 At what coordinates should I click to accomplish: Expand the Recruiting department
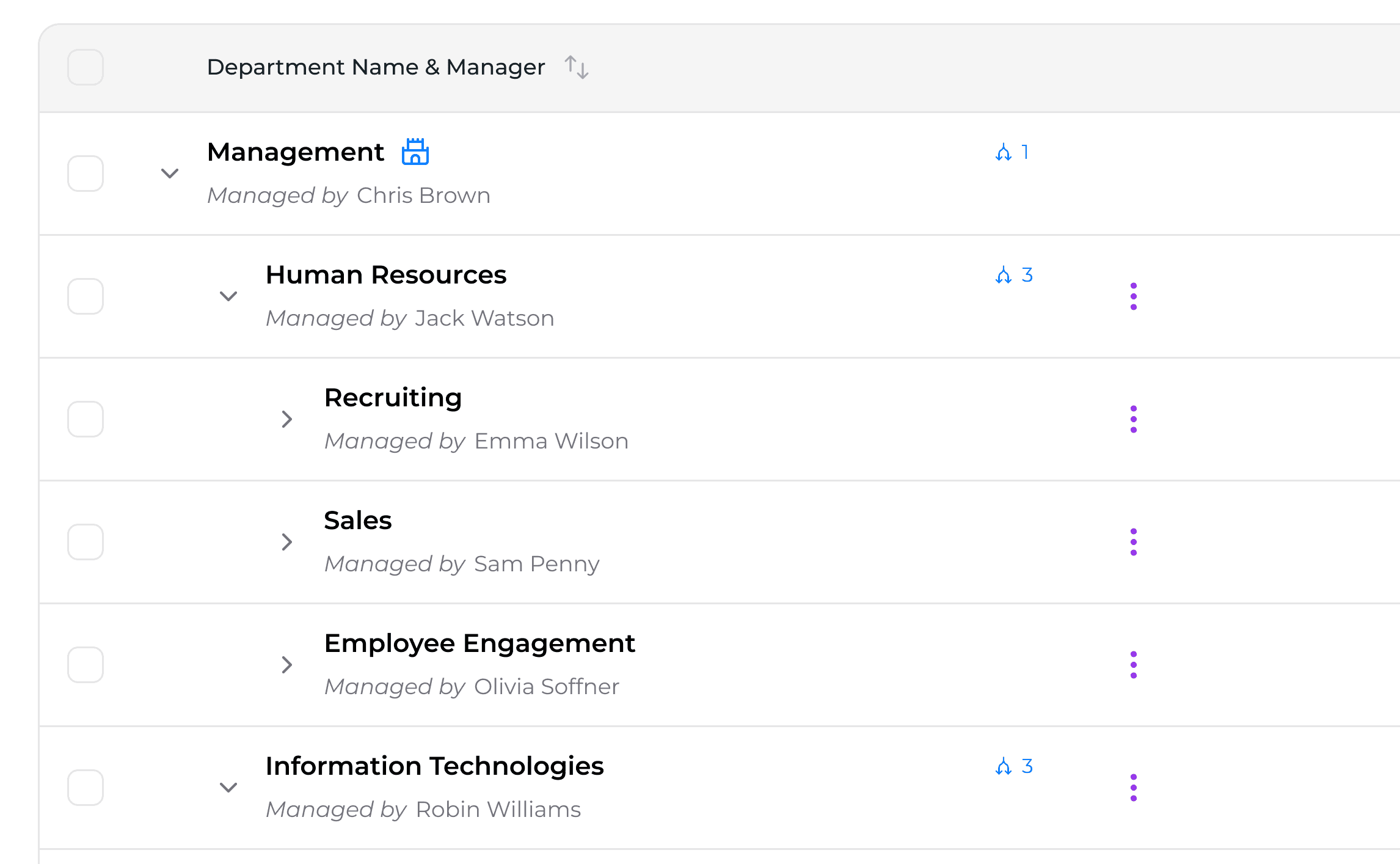[x=286, y=419]
